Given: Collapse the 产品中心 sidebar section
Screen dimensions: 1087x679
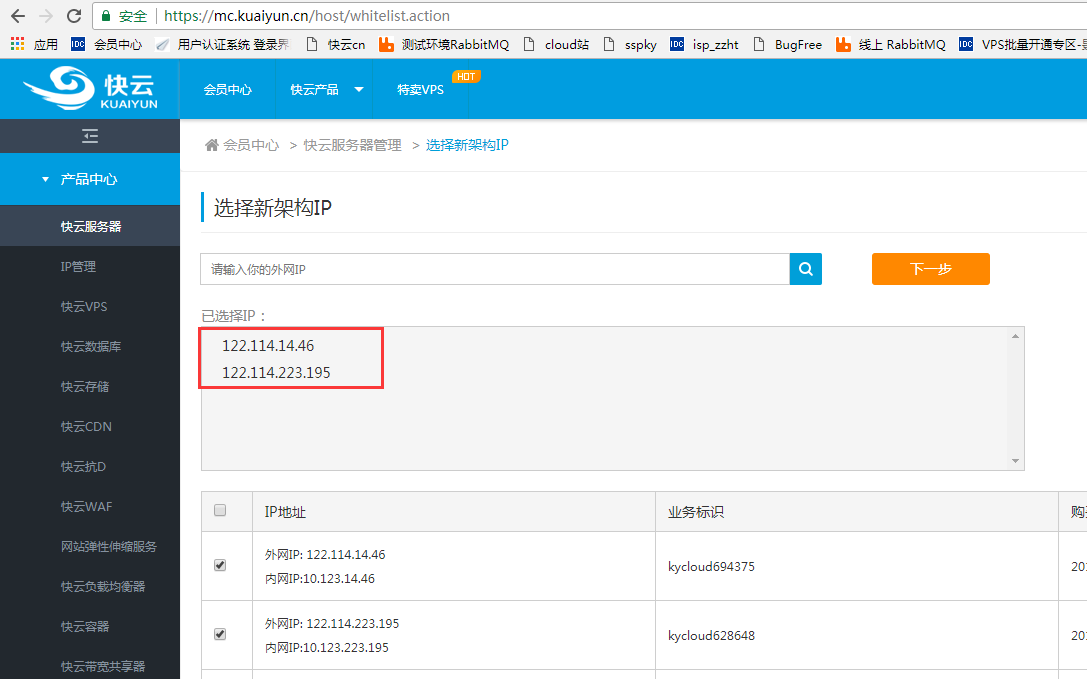Looking at the screenshot, I should 88,179.
